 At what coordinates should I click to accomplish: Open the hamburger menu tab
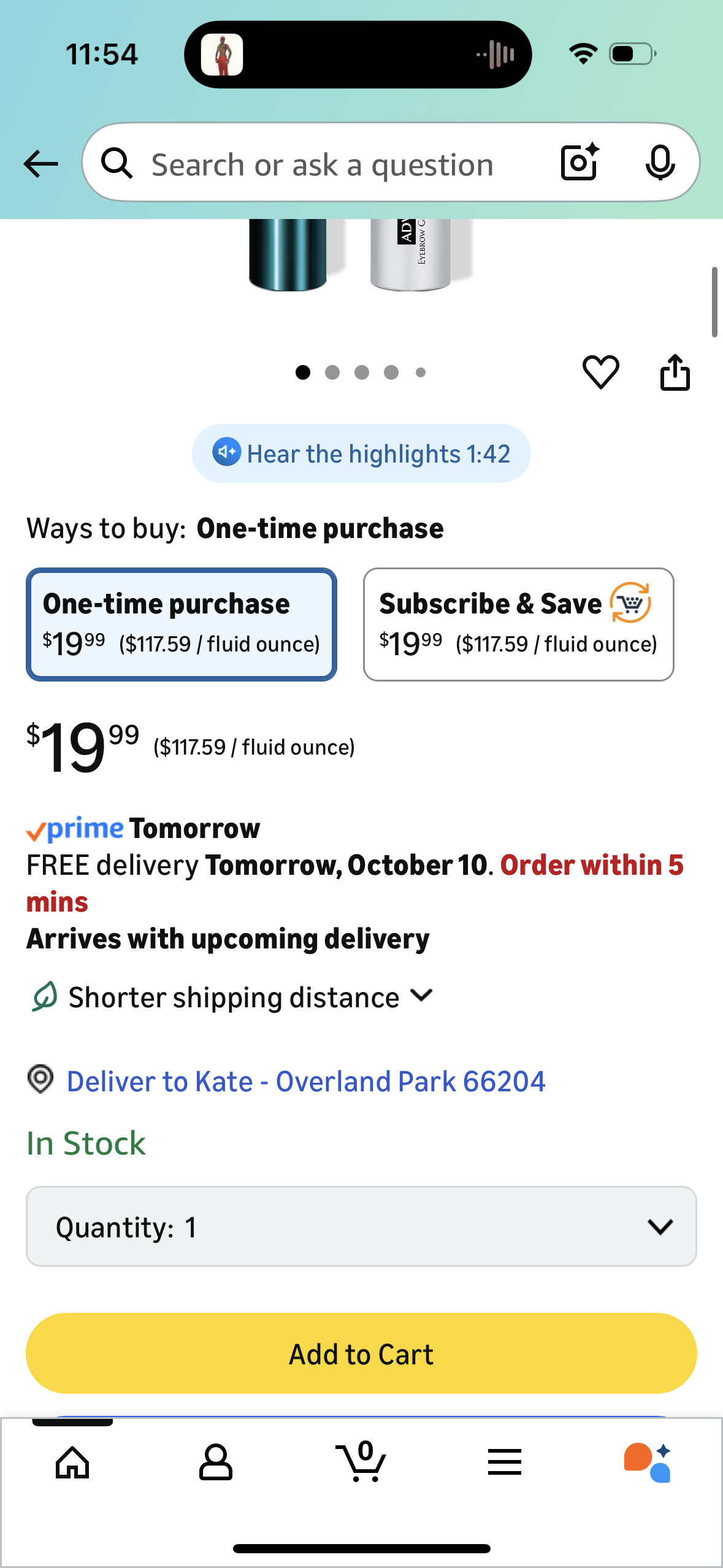point(505,1462)
